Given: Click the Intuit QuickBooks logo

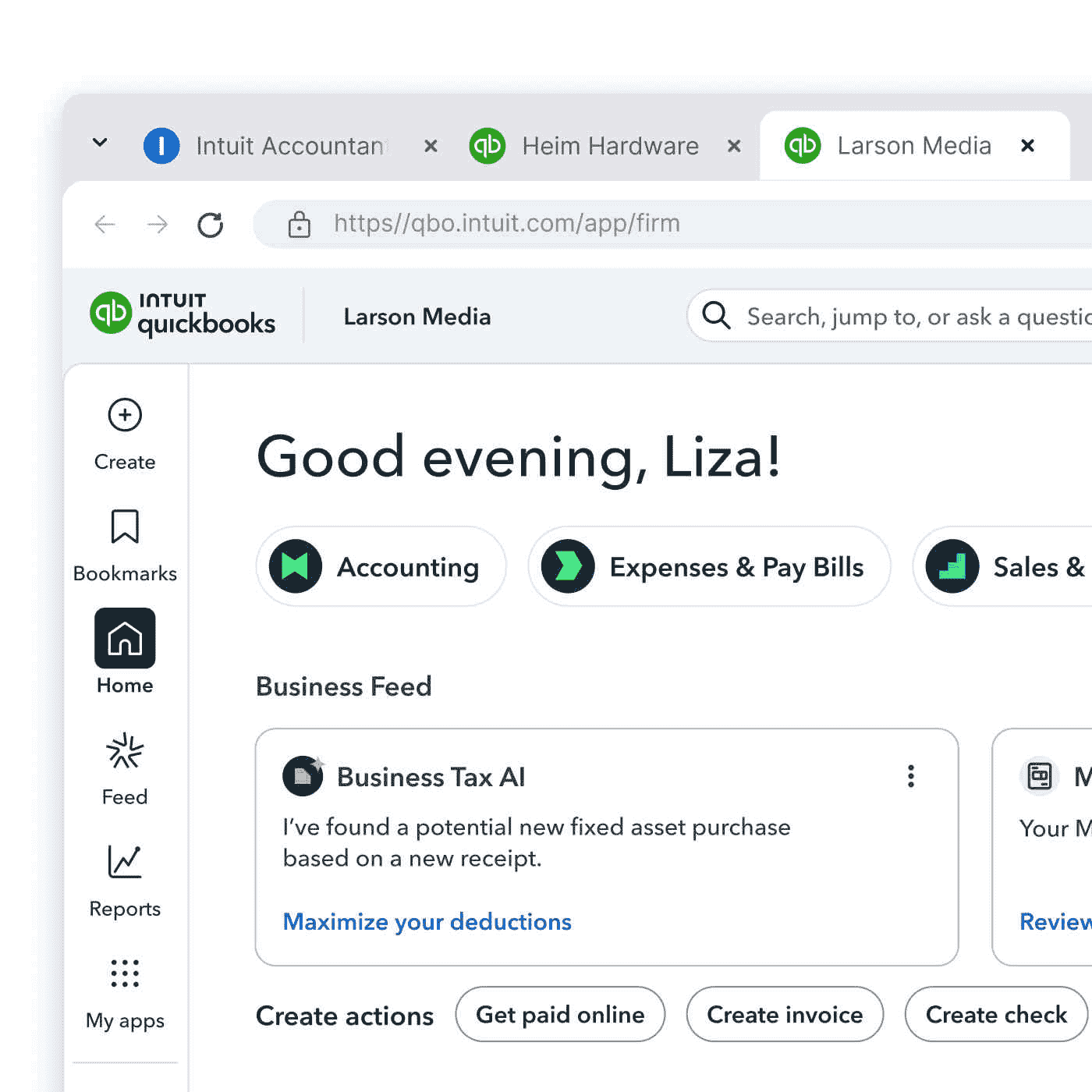Looking at the screenshot, I should 183,314.
